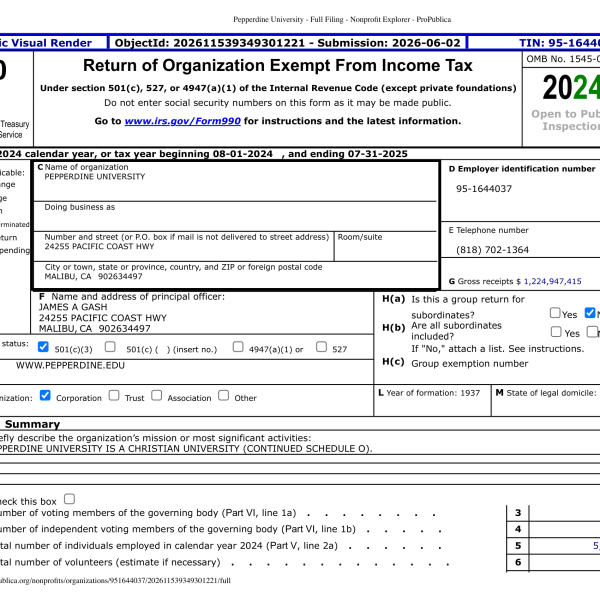Toggle the Corporation checkbox
Screen dimensions: 600x600
45,395
